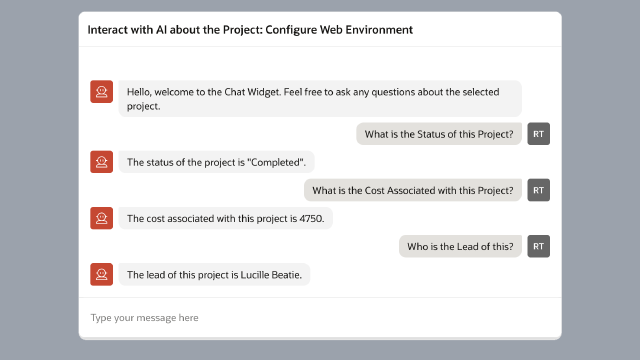Select the welcome message bubble
This screenshot has width=640, height=360.
(x=320, y=99)
